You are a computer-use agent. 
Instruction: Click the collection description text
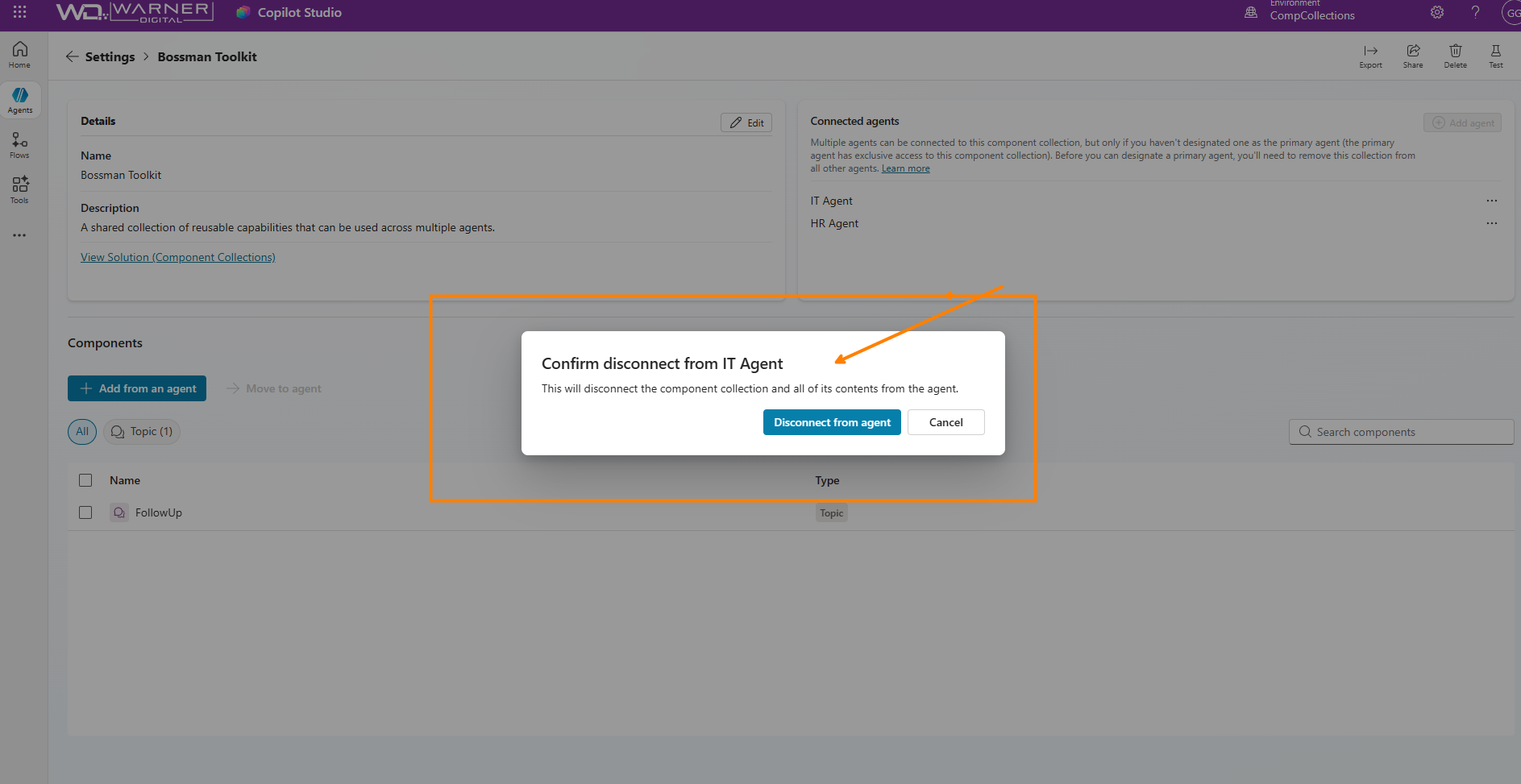tap(288, 227)
